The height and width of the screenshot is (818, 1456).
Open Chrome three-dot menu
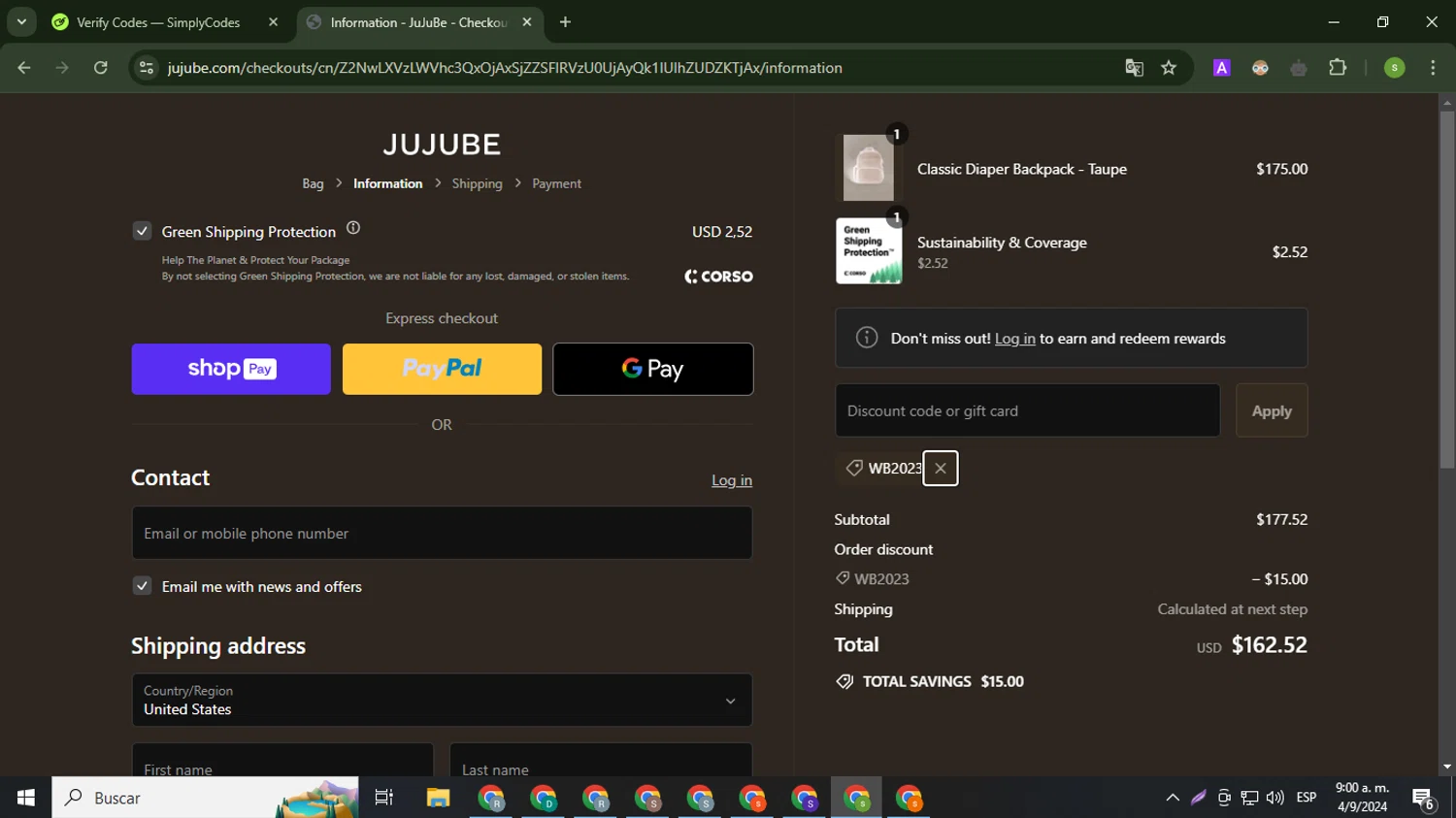1433,68
